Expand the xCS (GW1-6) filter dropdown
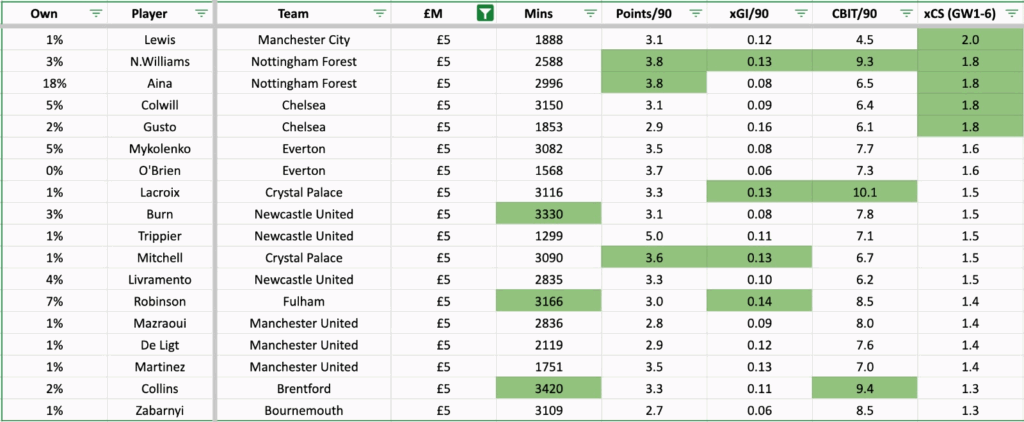Screen dimensions: 1024x422 pos(1010,14)
